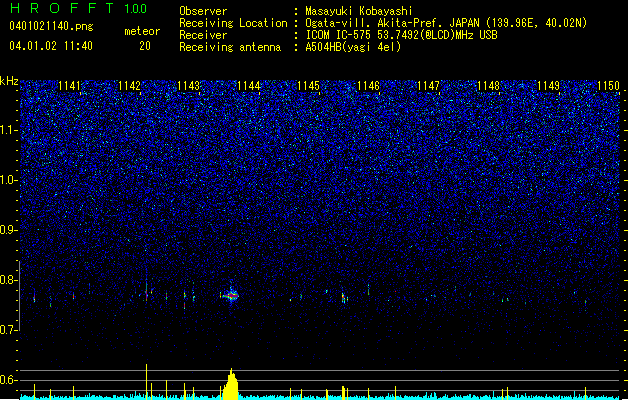Click the 1143 time marker
Image resolution: width=629 pixels, height=400 pixels.
pos(189,86)
